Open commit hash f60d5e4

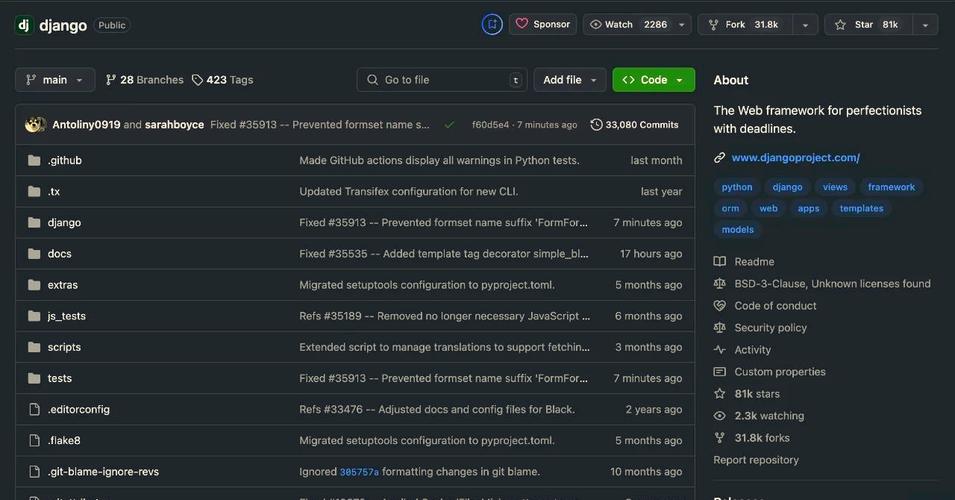[x=490, y=125]
